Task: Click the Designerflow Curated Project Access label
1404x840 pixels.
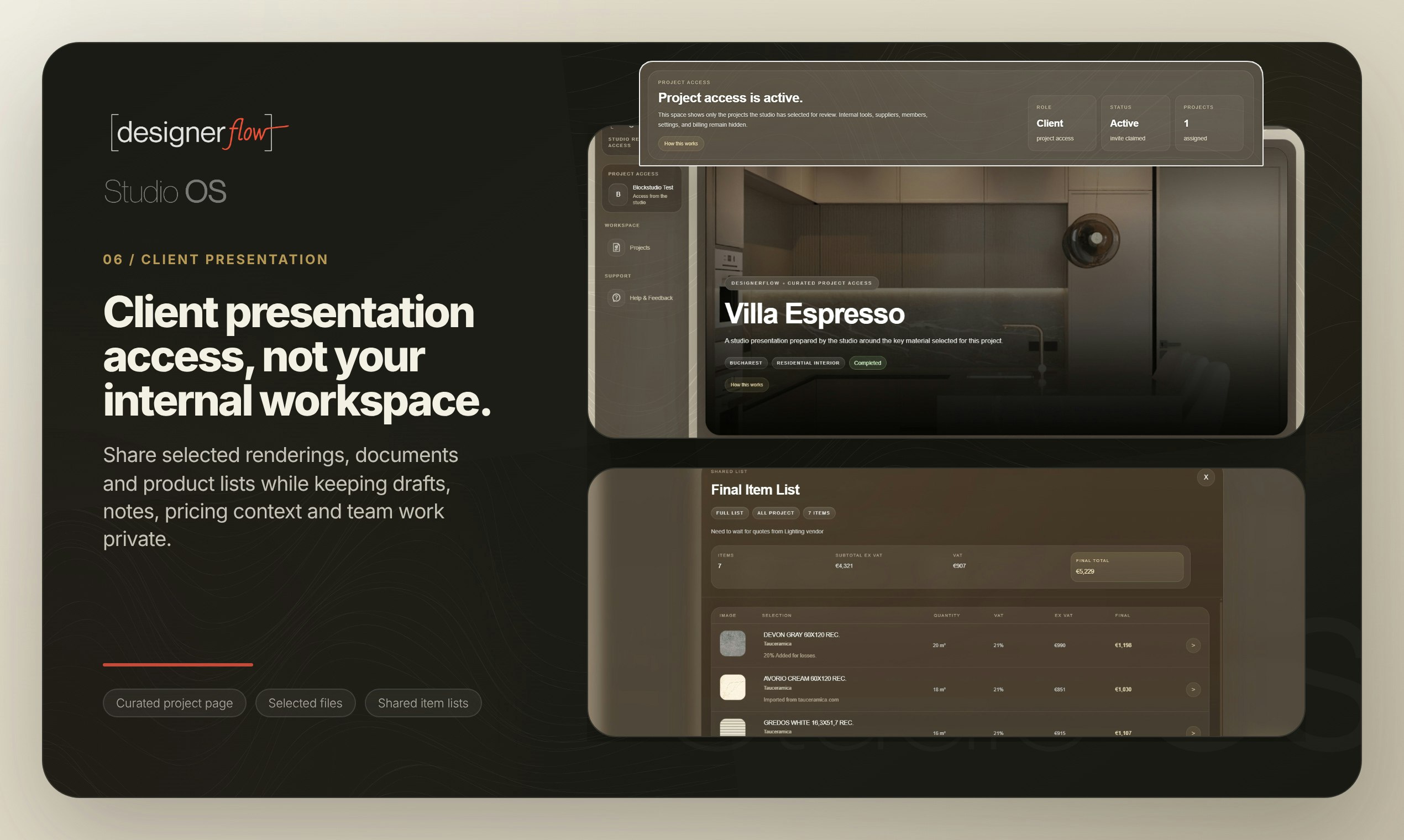Action: (801, 283)
